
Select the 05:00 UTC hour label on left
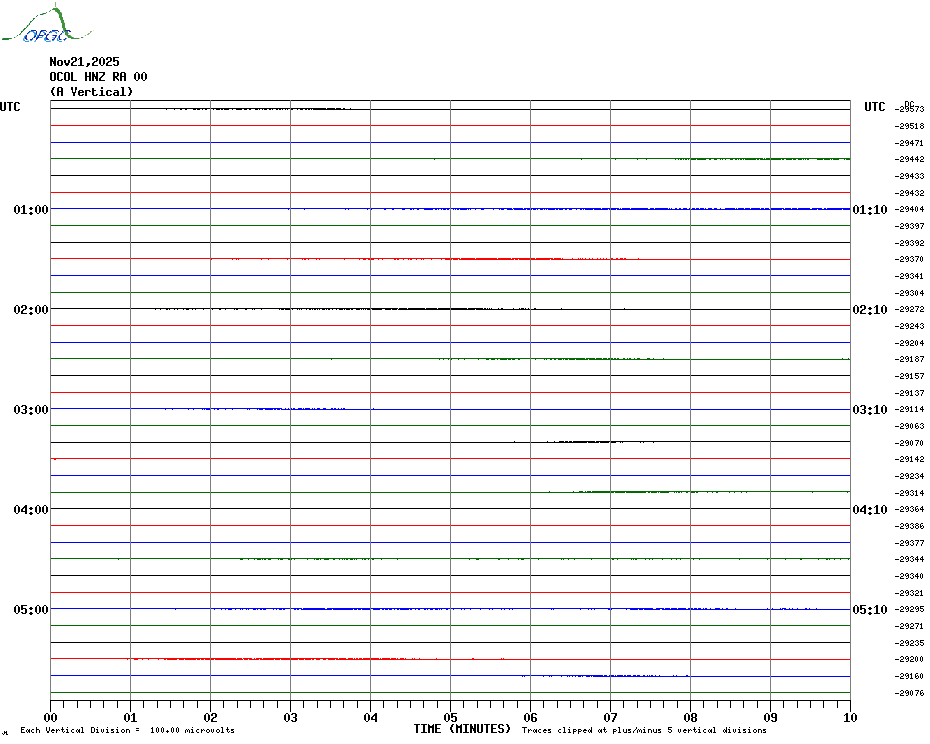point(31,610)
